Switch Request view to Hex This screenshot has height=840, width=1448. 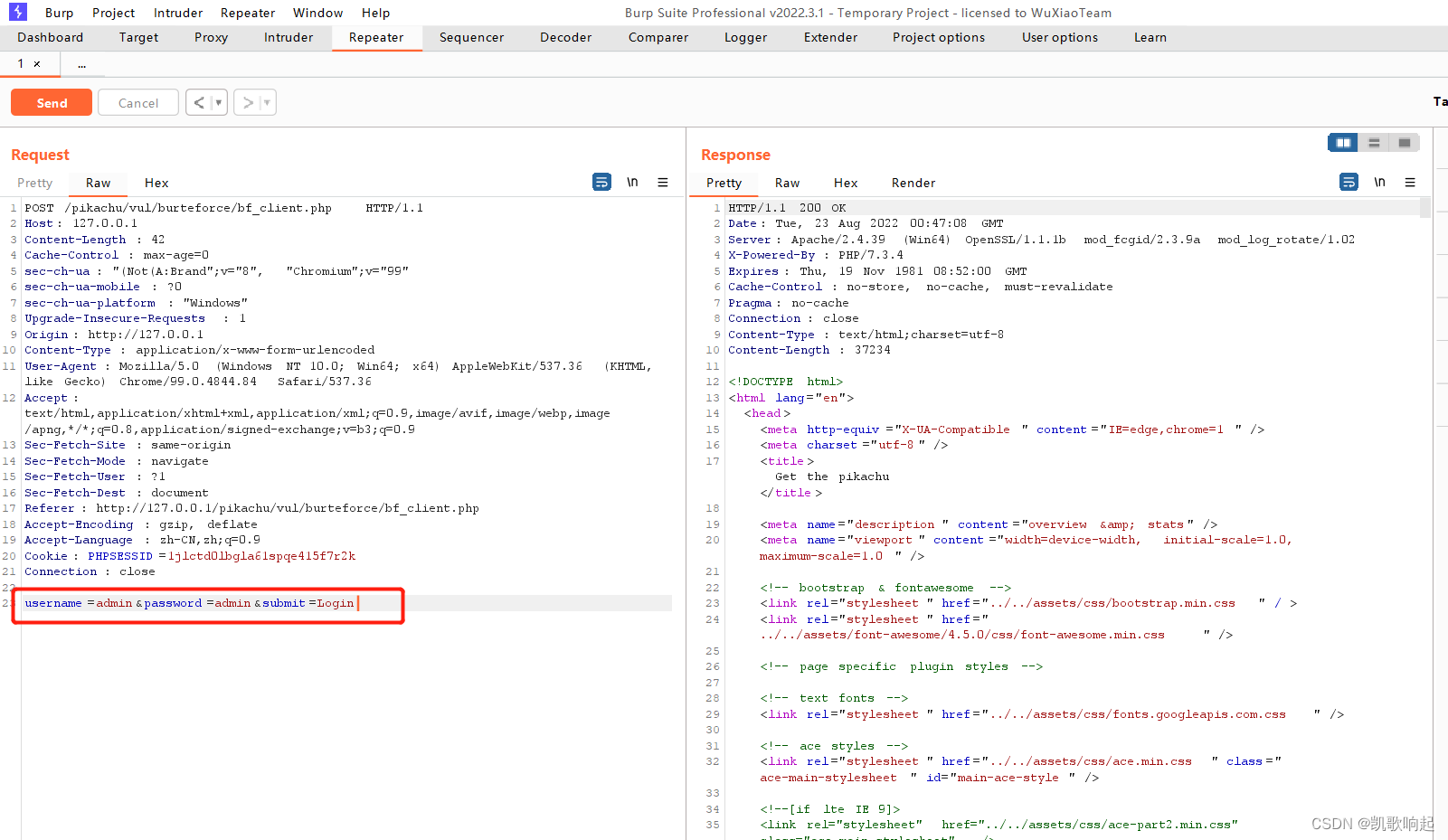(156, 183)
